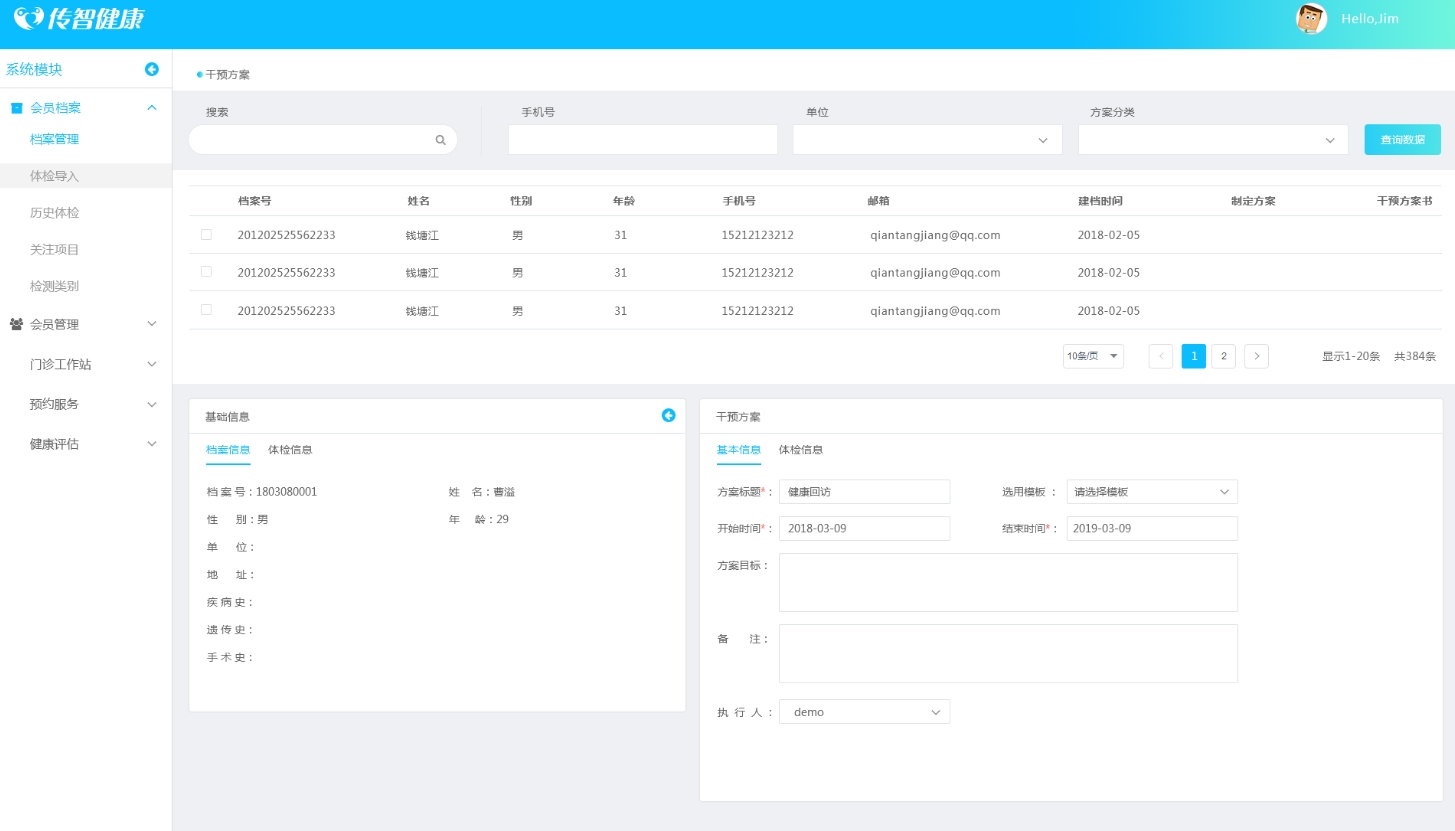Image resolution: width=1455 pixels, height=831 pixels.
Task: Open the 方案分类 dropdown
Action: [x=1213, y=140]
